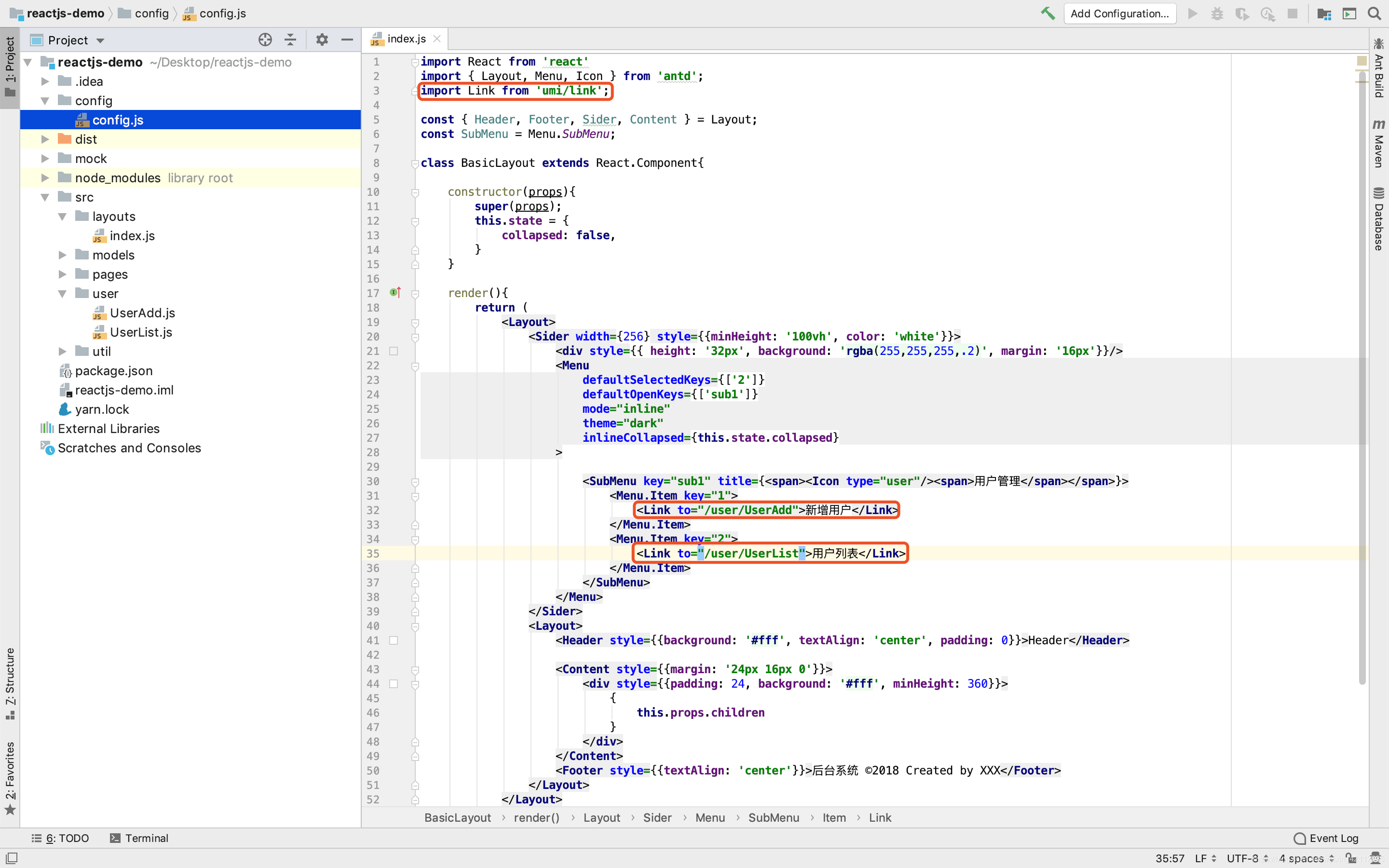Expand the .idea folder
This screenshot has width=1389, height=868.
point(45,81)
